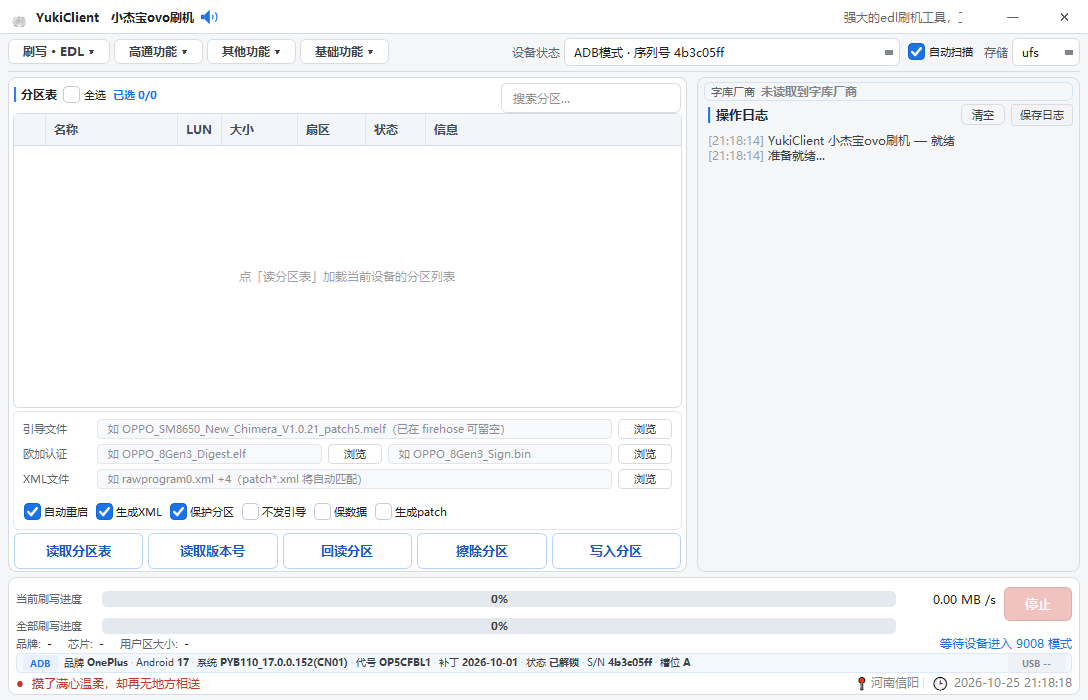This screenshot has height=700, width=1088.
Task: Click the 字库厂商 未读取到字库厂商 field
Action: (888, 92)
